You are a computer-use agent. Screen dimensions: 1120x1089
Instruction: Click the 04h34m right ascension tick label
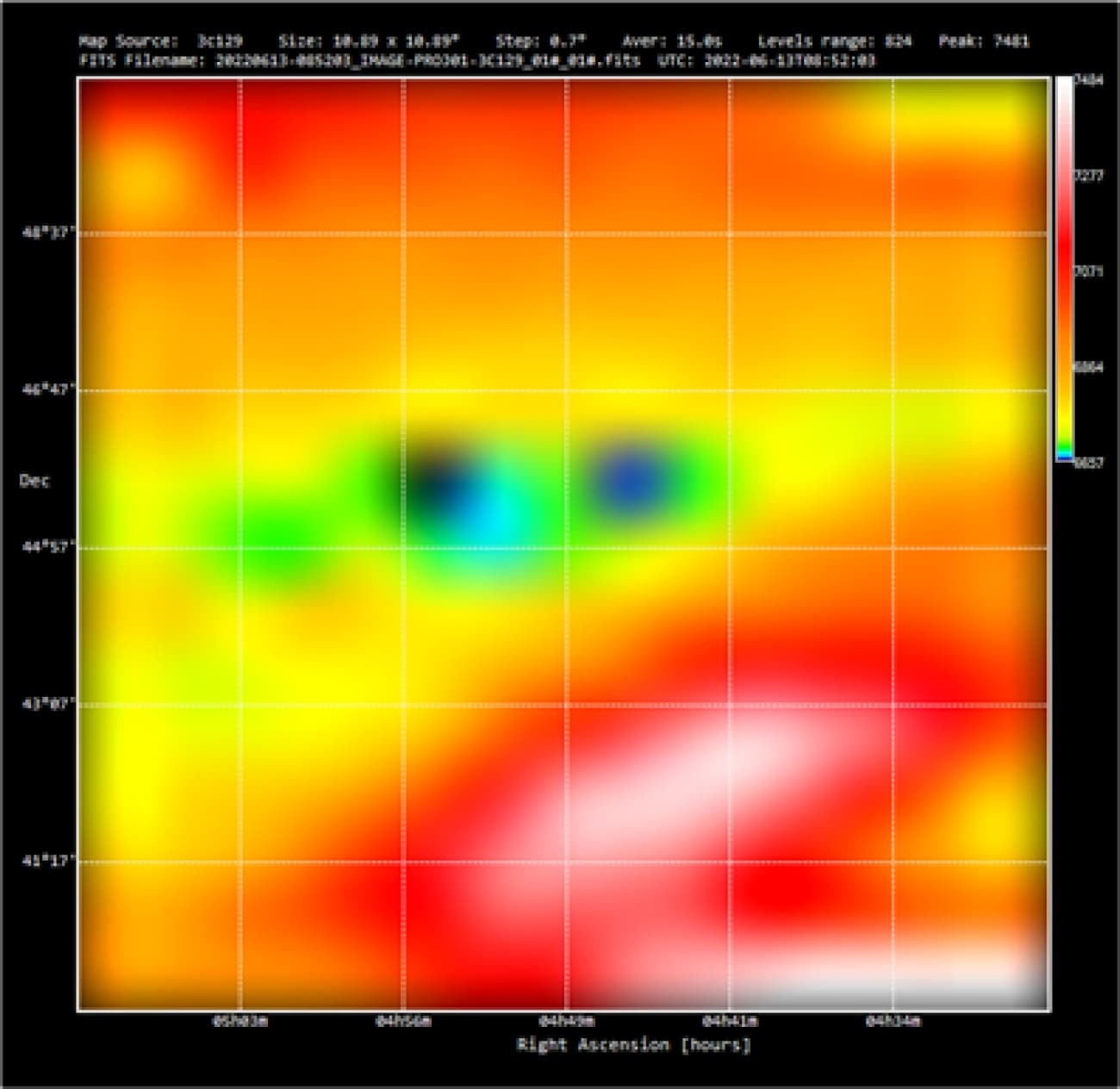pyautogui.click(x=893, y=1021)
